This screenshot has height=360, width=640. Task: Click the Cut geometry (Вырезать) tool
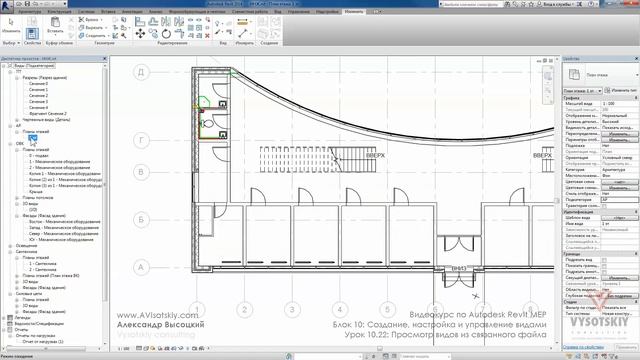[x=92, y=27]
